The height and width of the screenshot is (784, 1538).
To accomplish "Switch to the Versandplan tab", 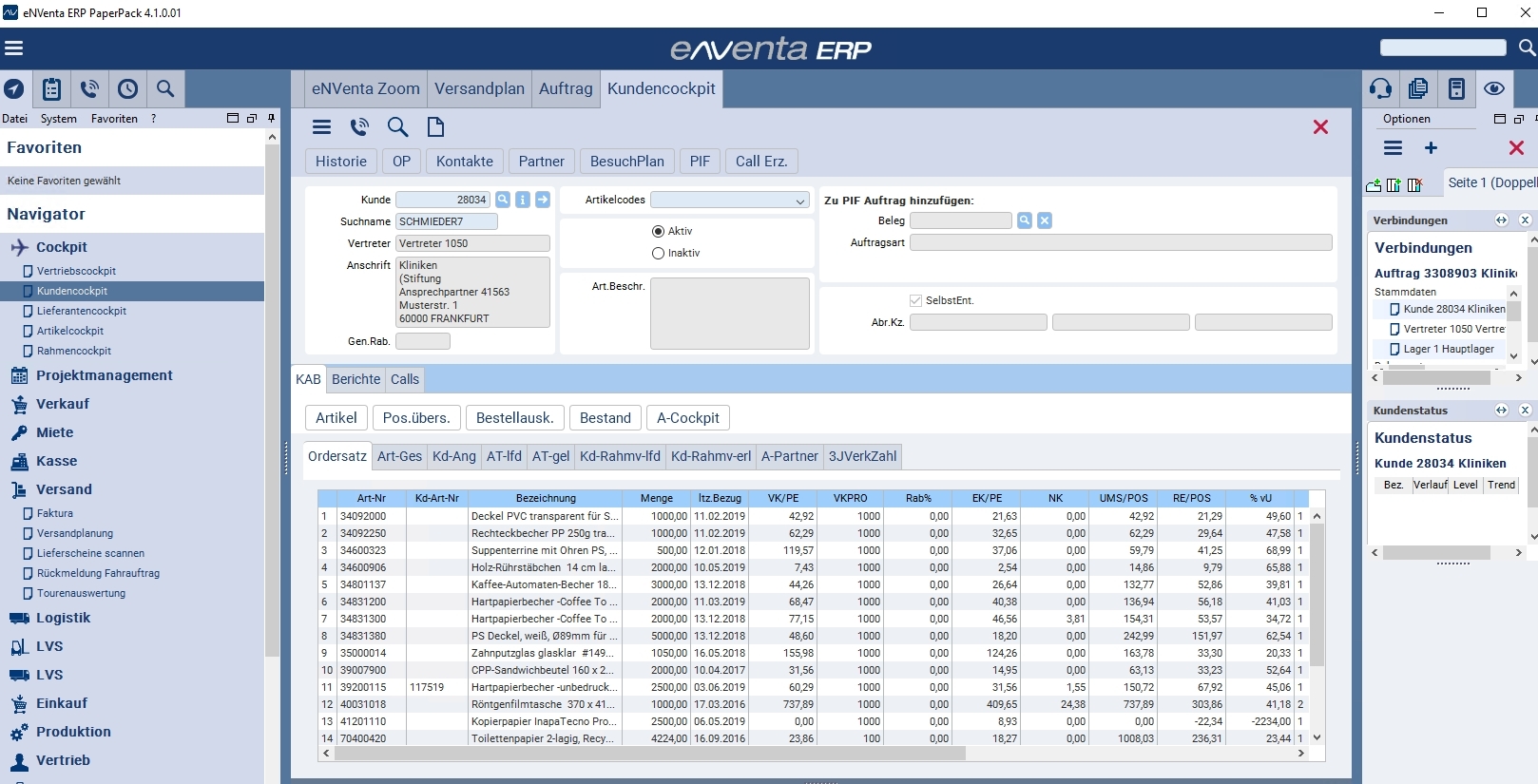I will coord(479,88).
